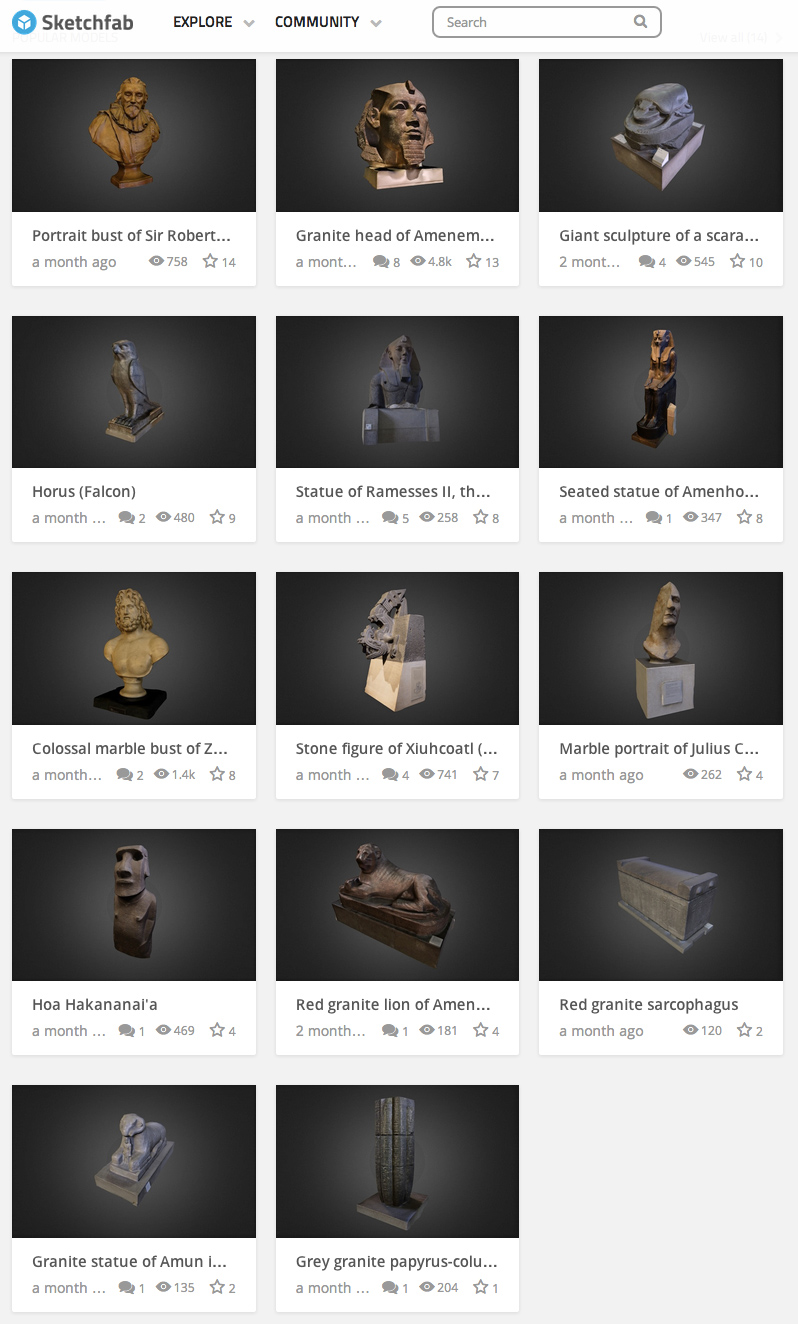Star the Red granite sarcophagus model

(x=745, y=1030)
